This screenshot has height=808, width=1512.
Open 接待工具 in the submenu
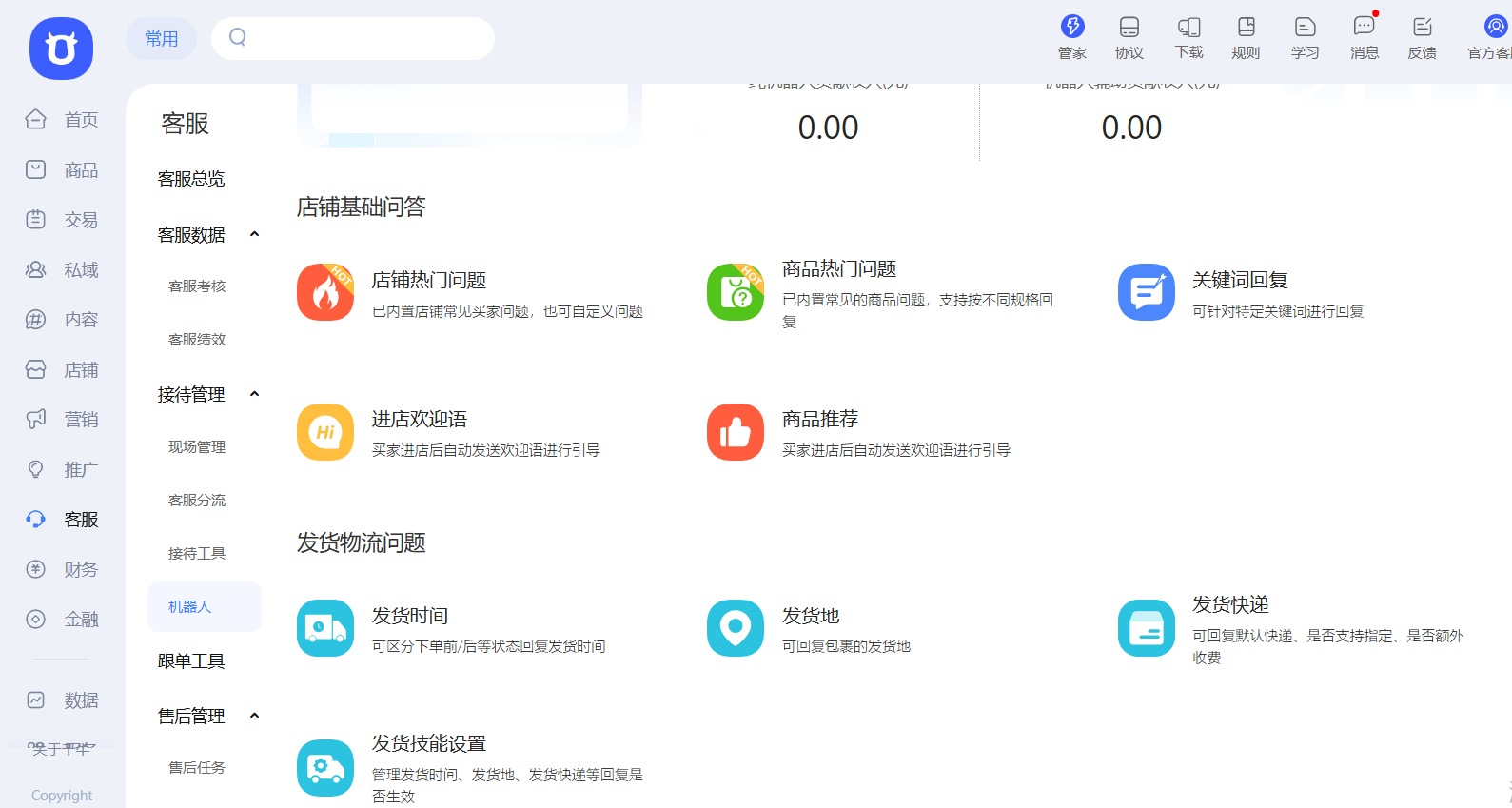[x=197, y=554]
